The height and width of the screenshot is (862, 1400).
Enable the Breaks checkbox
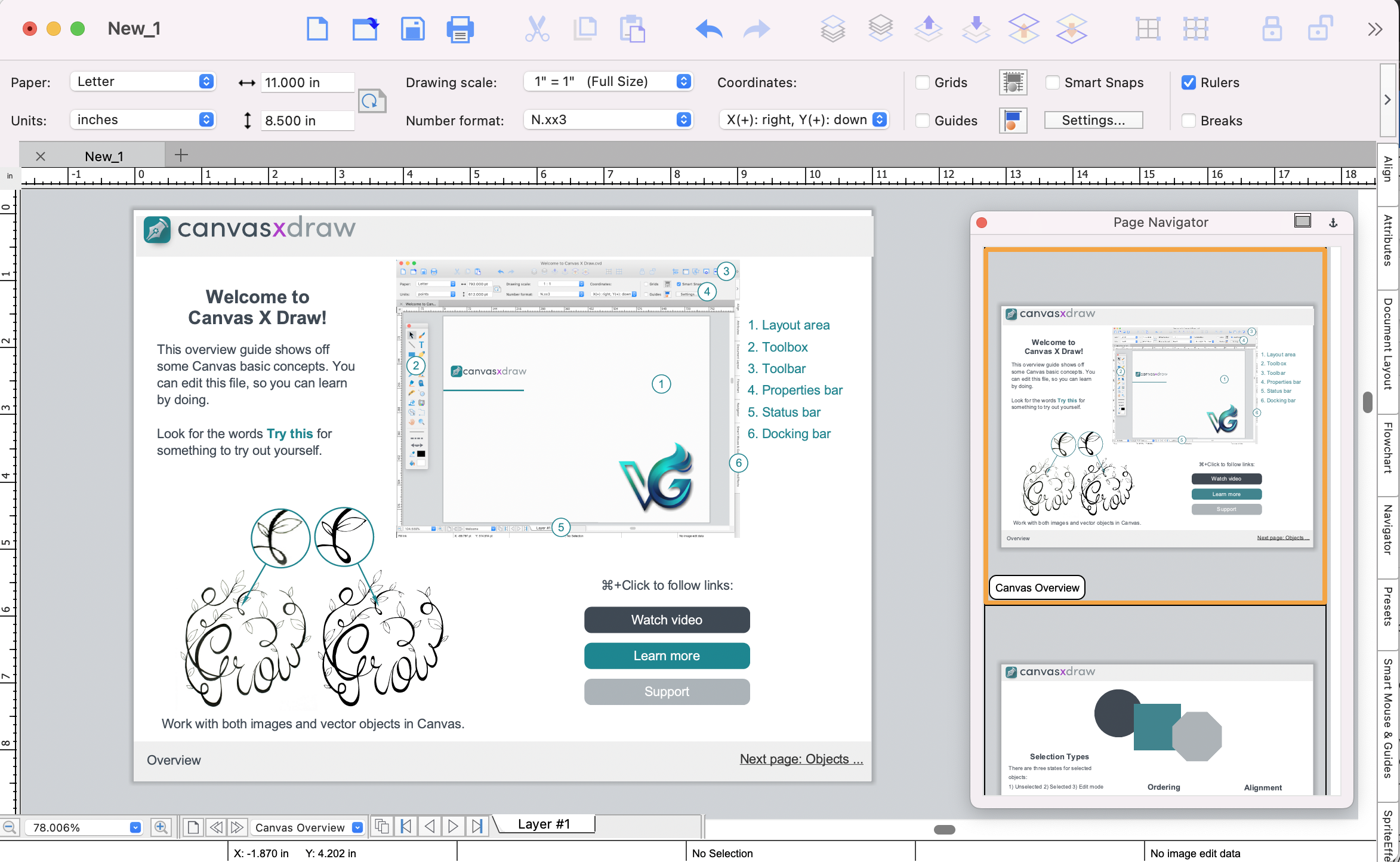(1189, 121)
